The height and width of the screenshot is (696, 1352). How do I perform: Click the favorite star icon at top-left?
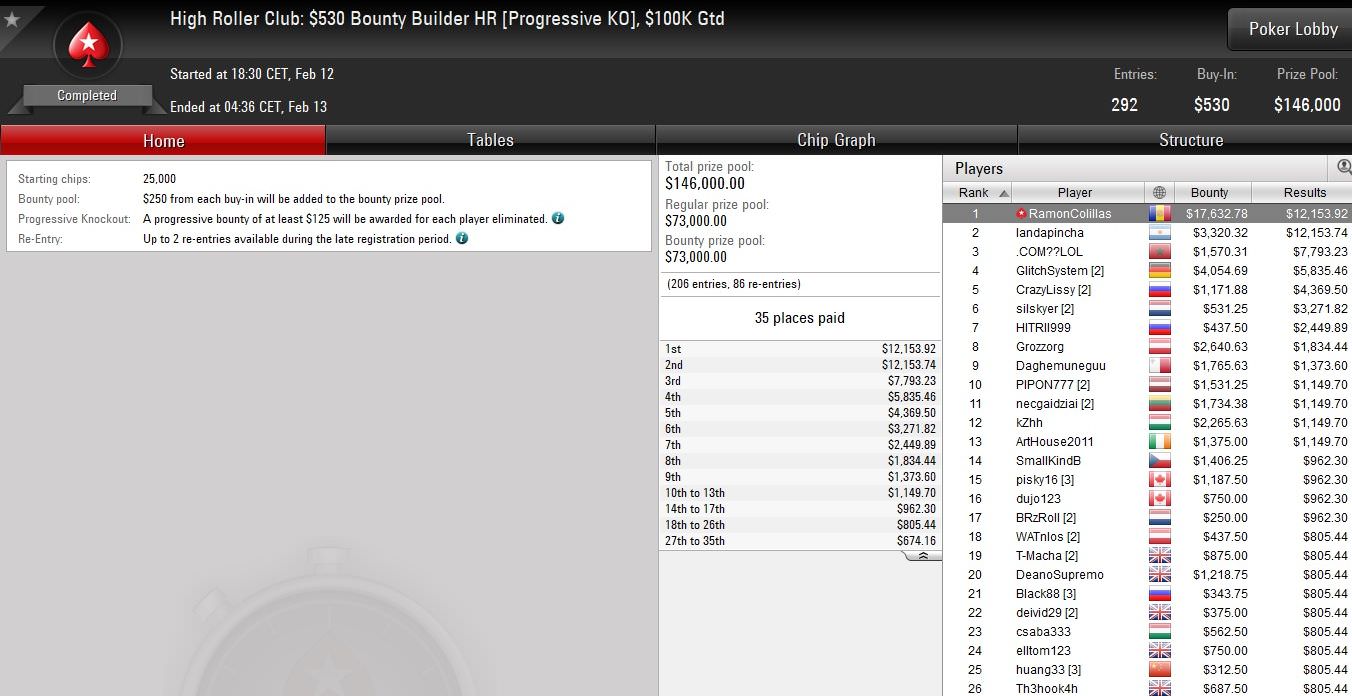click(x=12, y=18)
